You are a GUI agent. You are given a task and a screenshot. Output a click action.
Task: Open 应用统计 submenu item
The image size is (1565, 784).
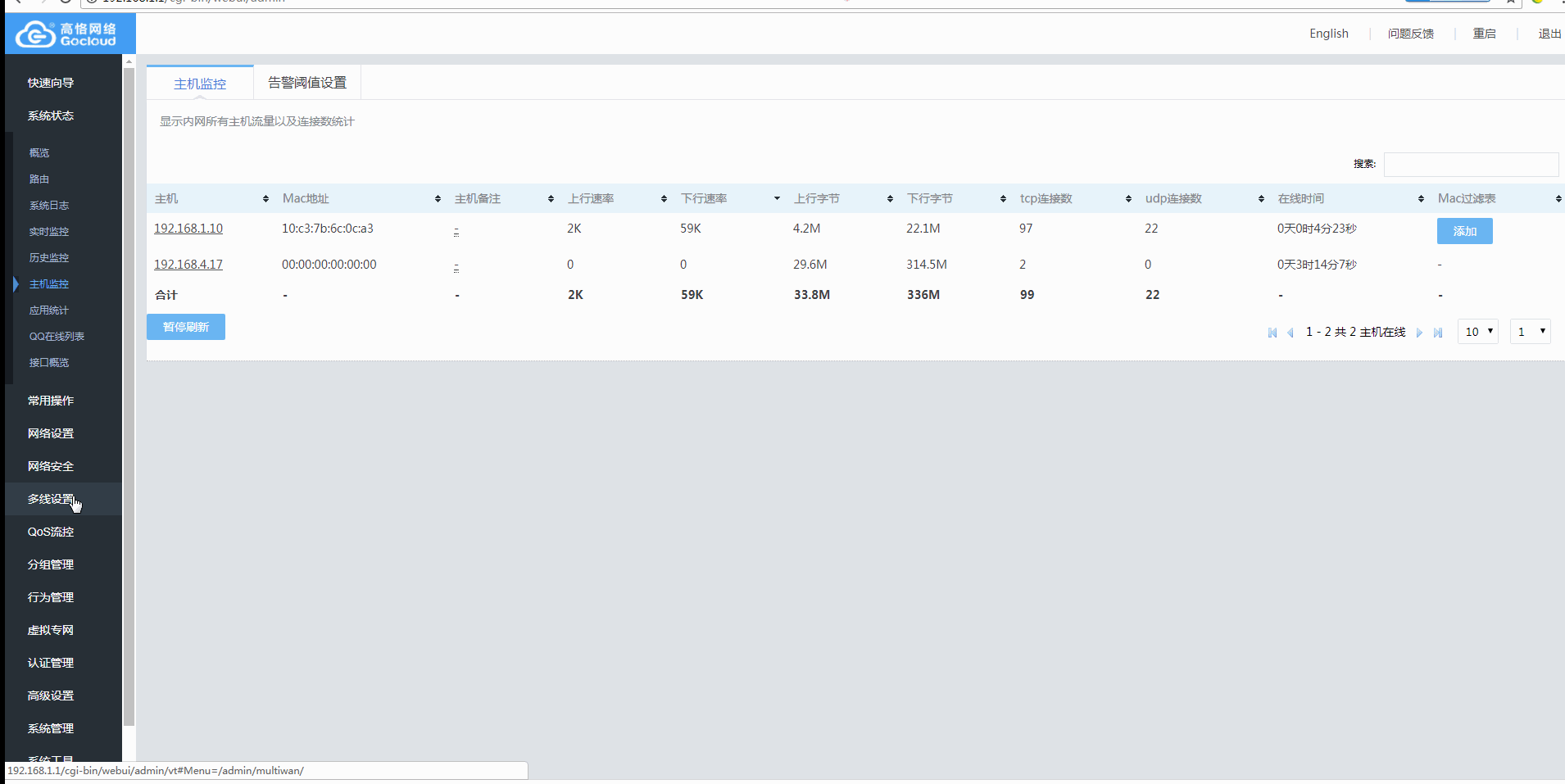(49, 310)
